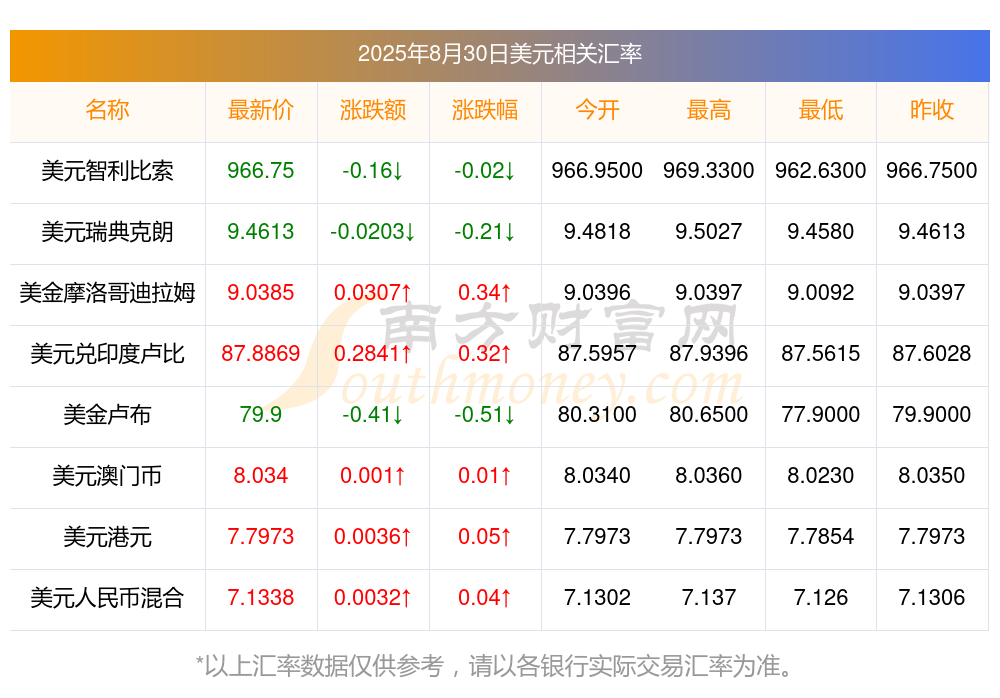The image size is (1000, 698).
Task: Select the 名称 column header
Action: pos(107,110)
